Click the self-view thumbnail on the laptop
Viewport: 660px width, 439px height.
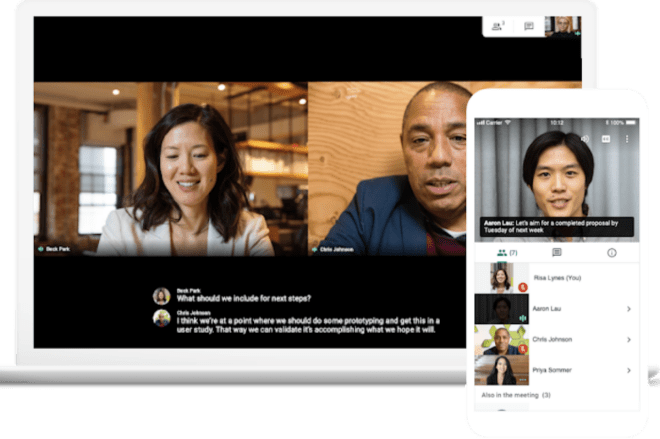(x=564, y=26)
